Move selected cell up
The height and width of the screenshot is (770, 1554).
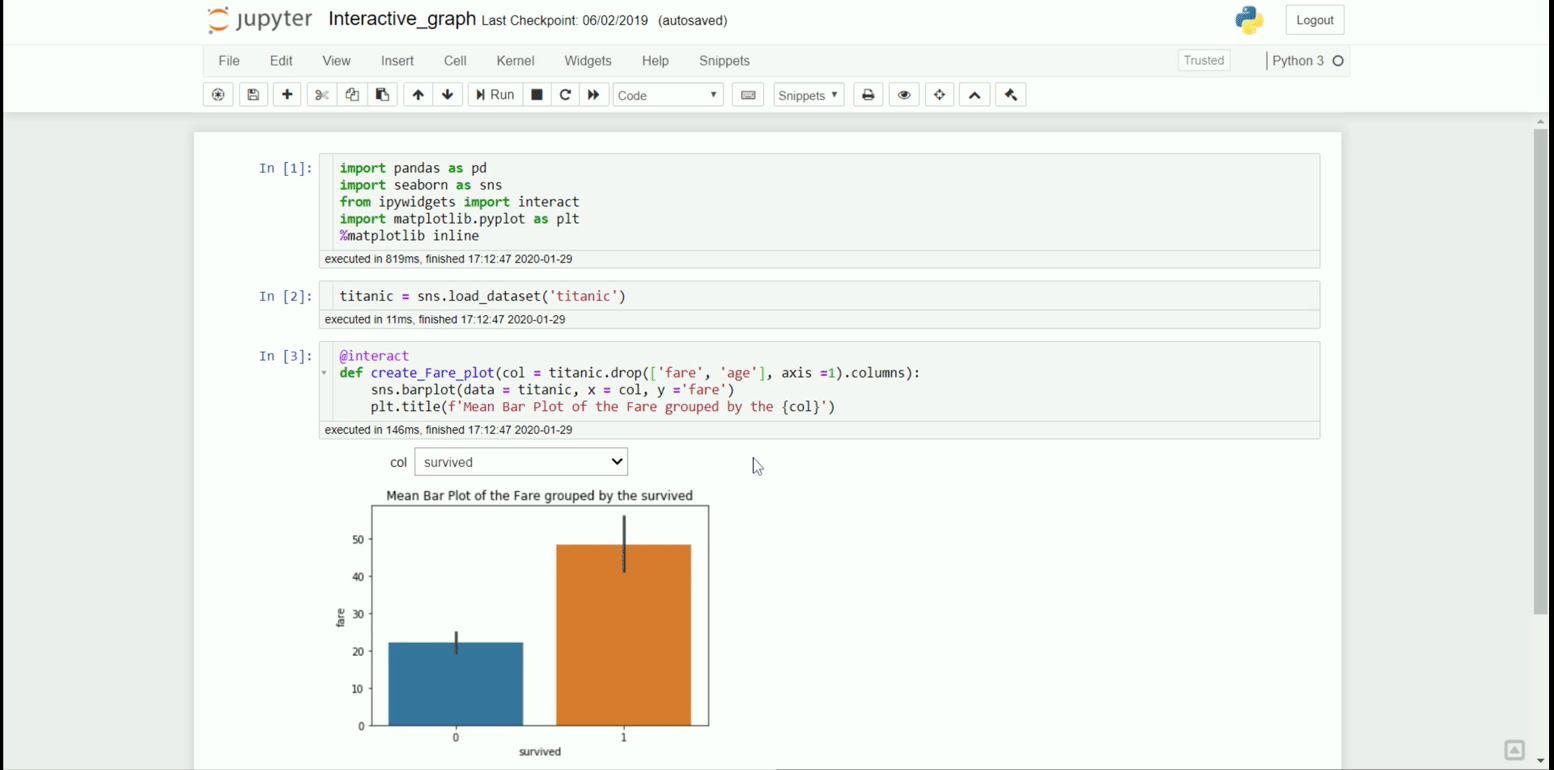coord(418,94)
